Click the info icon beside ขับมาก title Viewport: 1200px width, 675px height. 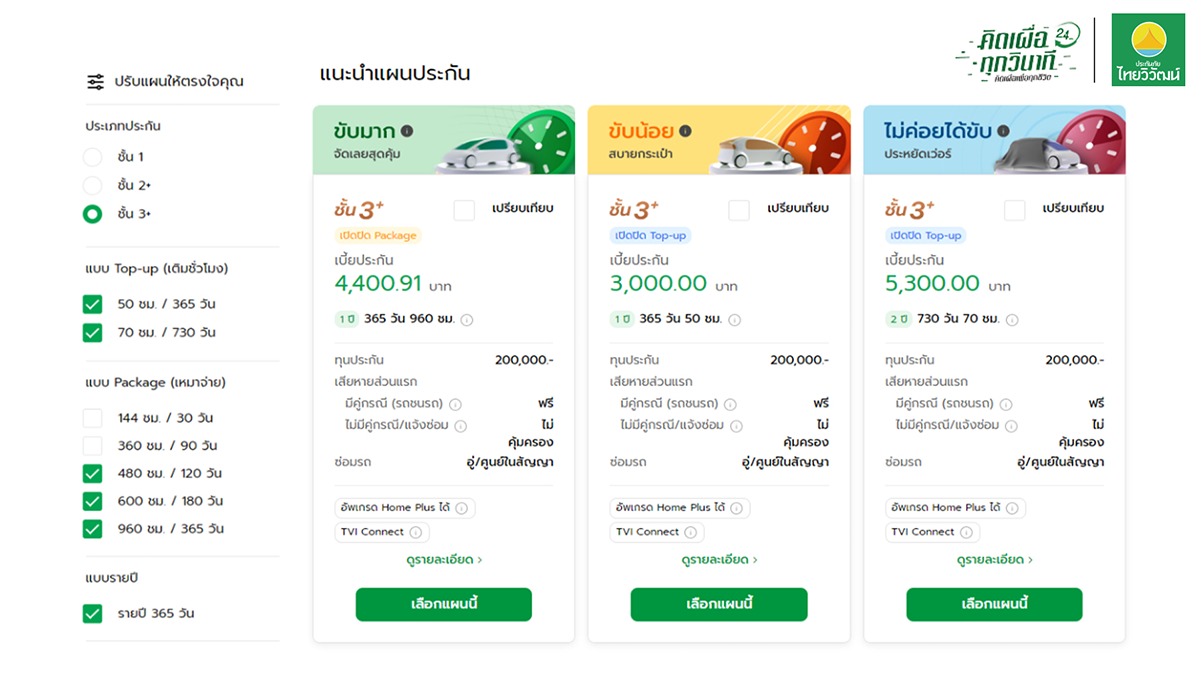(x=407, y=131)
